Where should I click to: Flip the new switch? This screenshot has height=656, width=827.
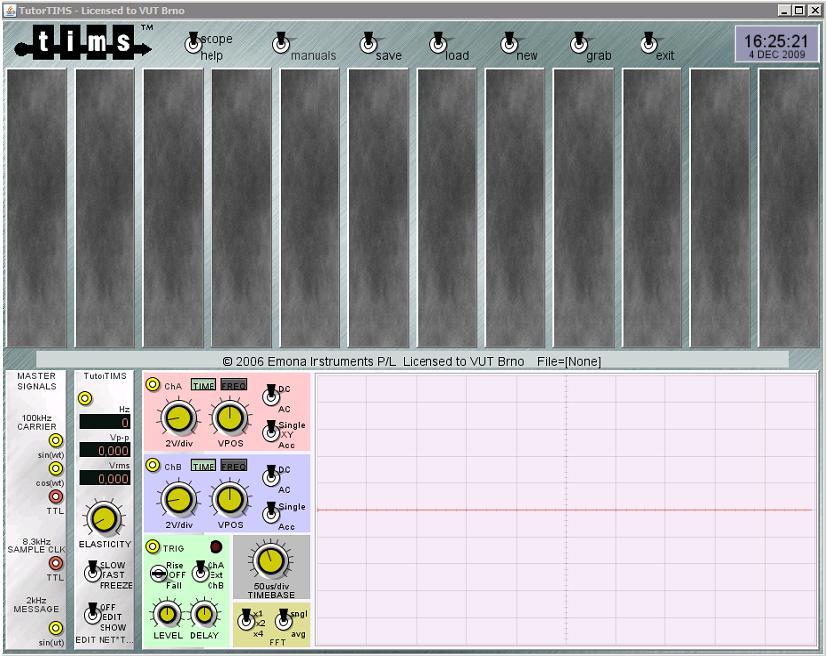[x=509, y=43]
